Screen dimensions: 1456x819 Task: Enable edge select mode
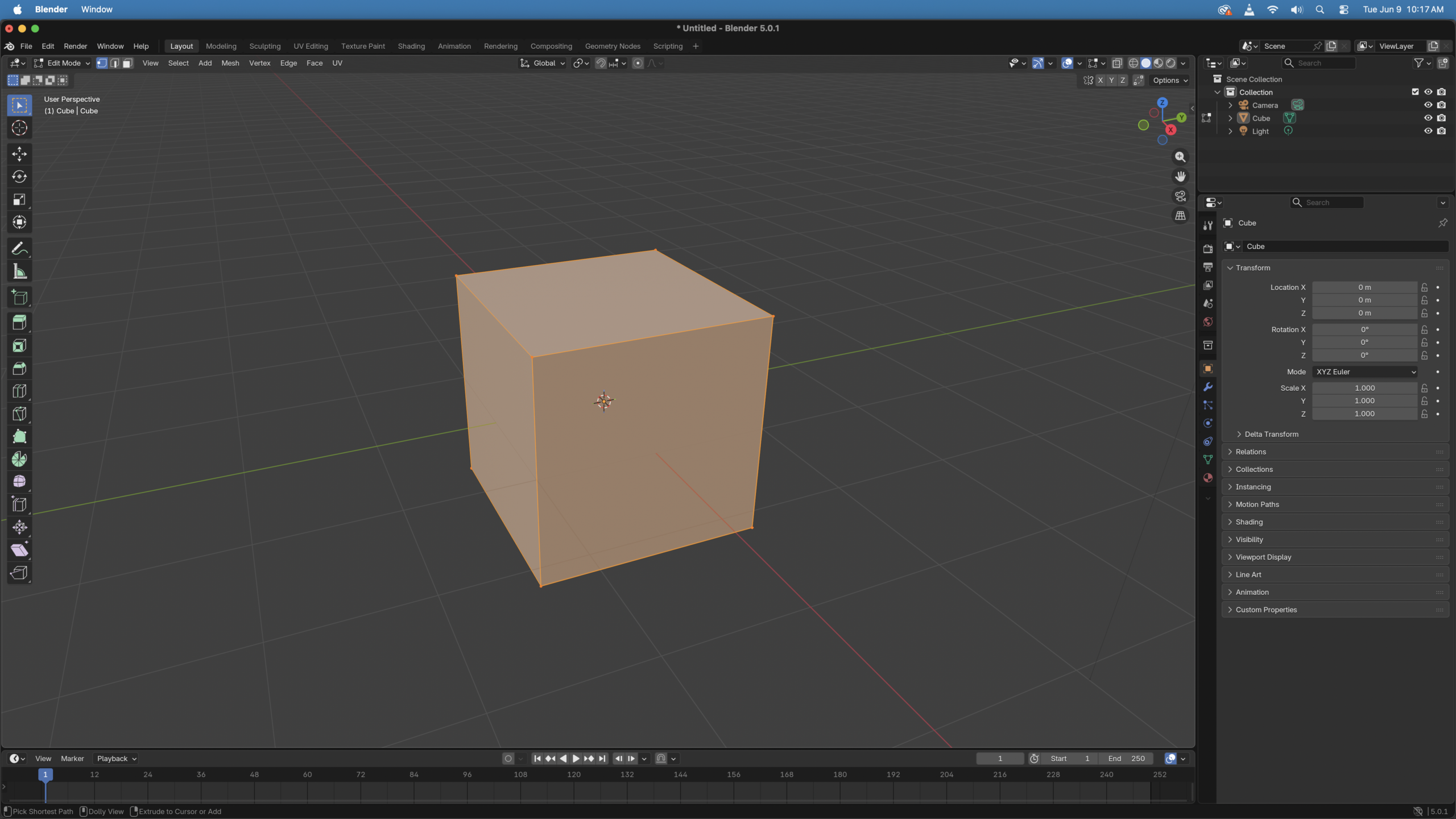[x=115, y=63]
